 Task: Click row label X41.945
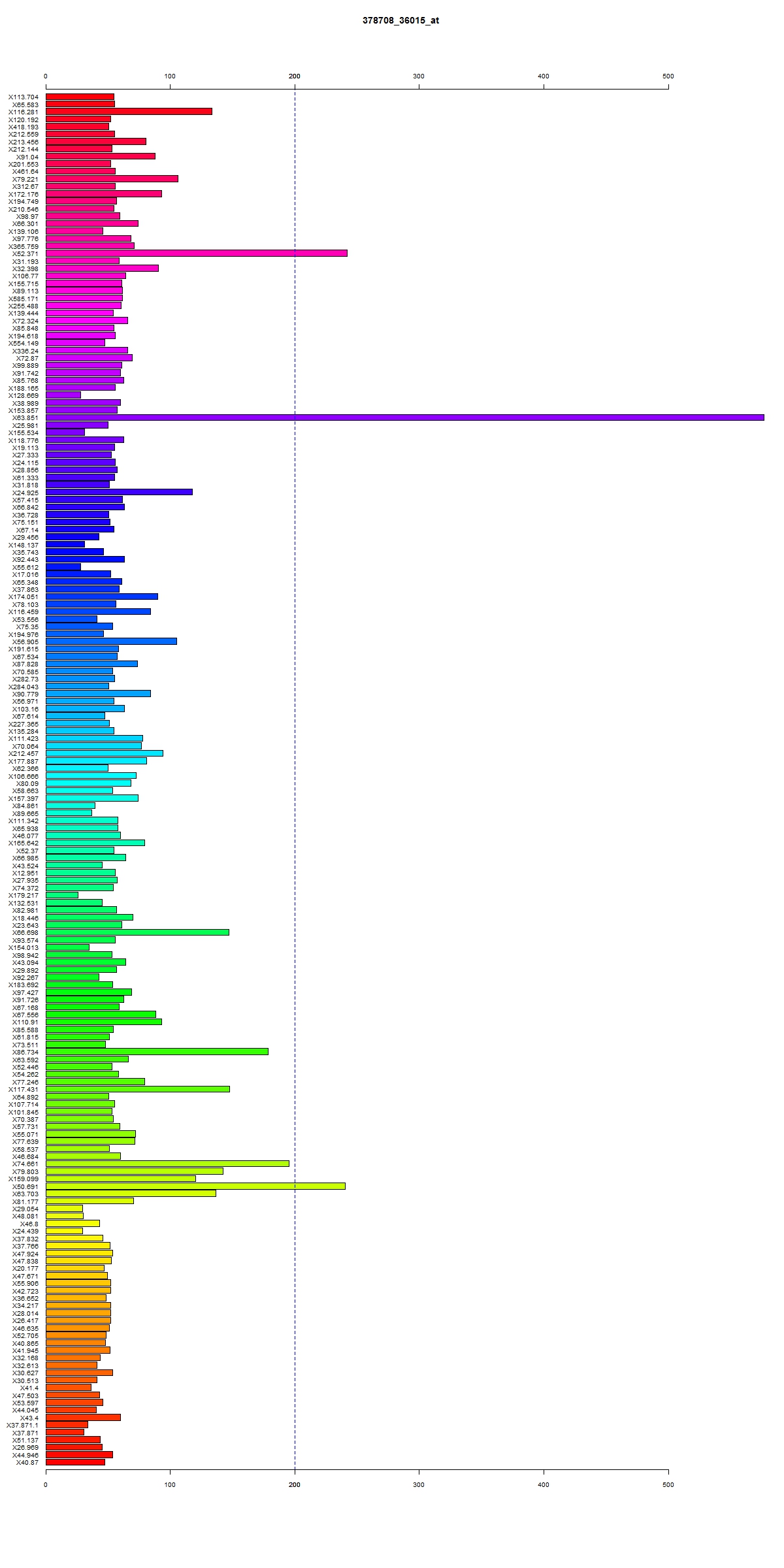[x=25, y=1351]
